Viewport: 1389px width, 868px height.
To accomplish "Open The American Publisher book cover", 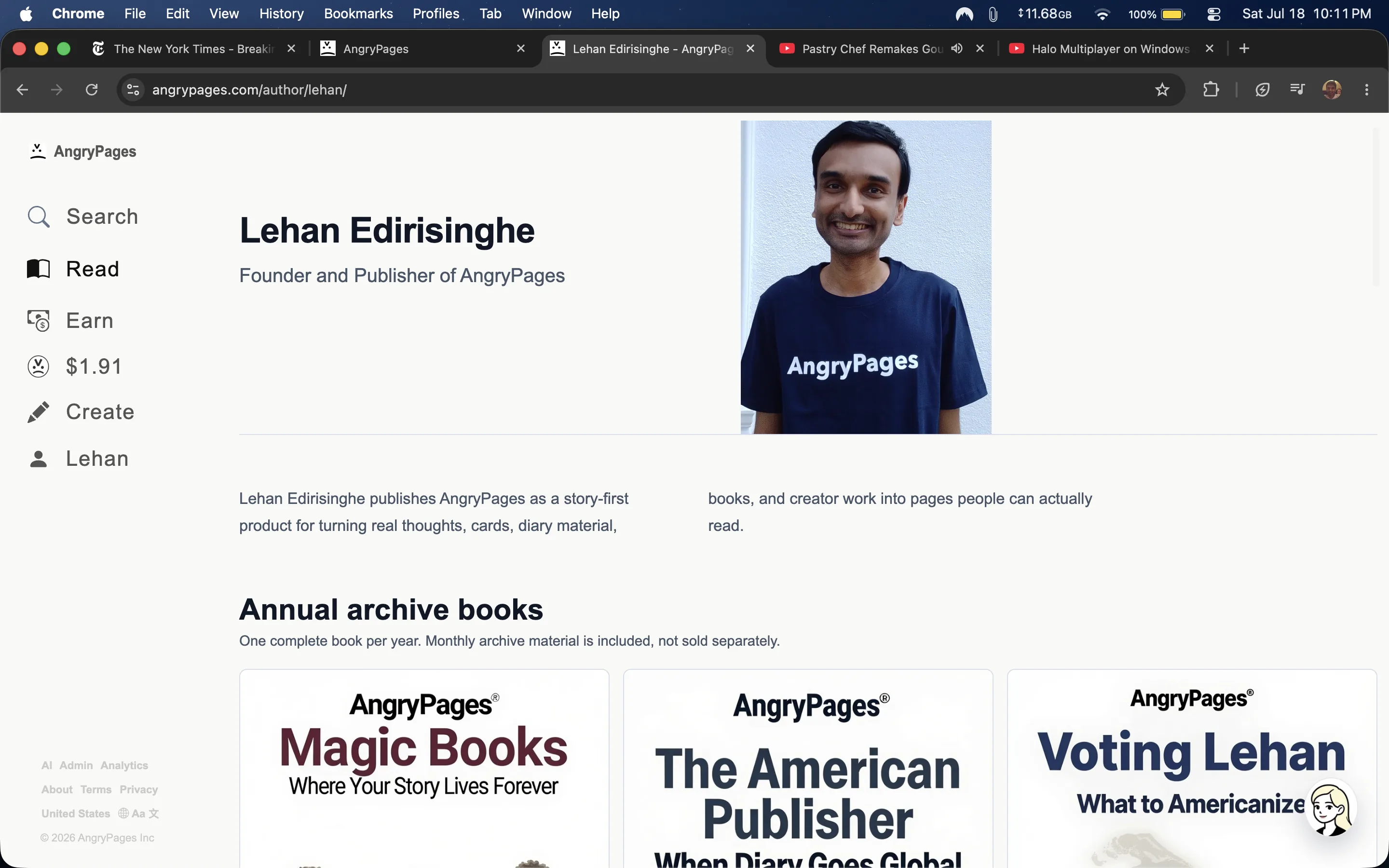I will click(808, 769).
